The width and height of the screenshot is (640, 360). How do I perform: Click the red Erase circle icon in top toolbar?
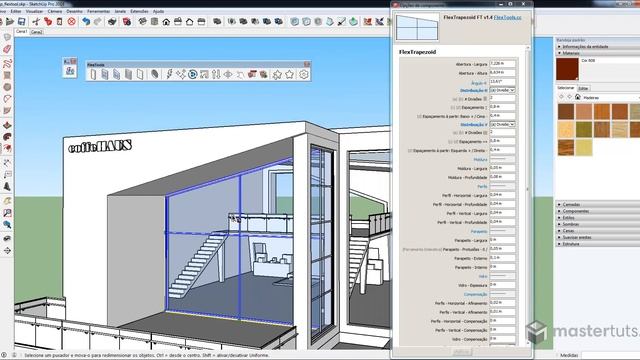72,22
